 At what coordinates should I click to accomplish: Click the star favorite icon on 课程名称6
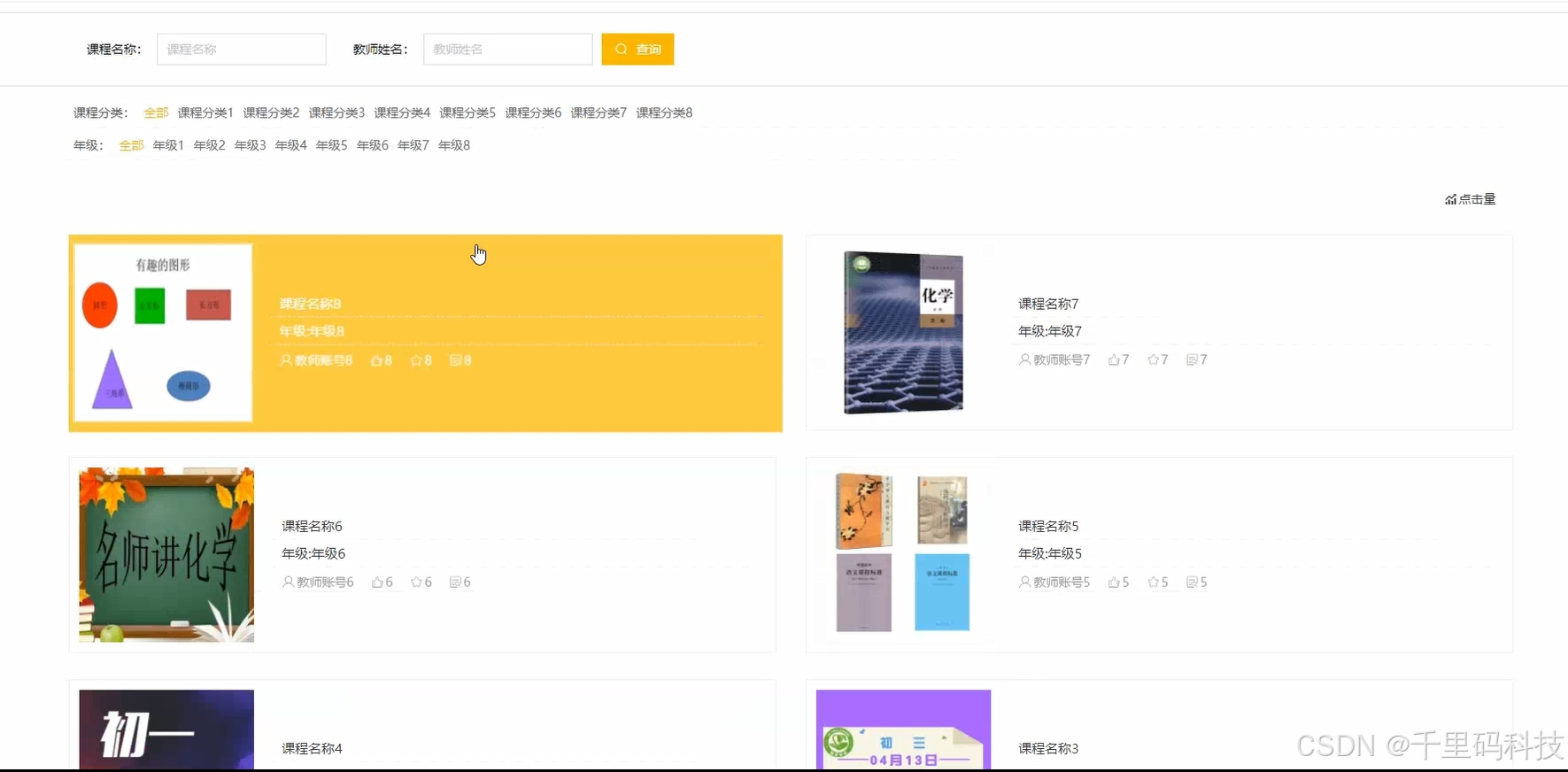(x=416, y=582)
